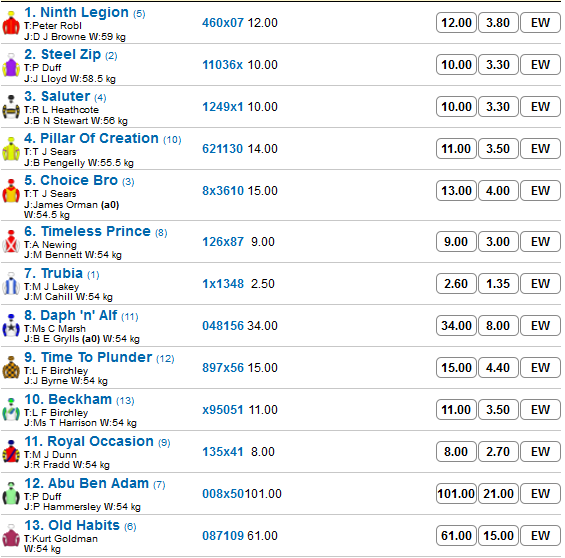Image resolution: width=565 pixels, height=558 pixels.
Task: Click Steel Zip's purple jockey silk icon
Action: (11, 65)
